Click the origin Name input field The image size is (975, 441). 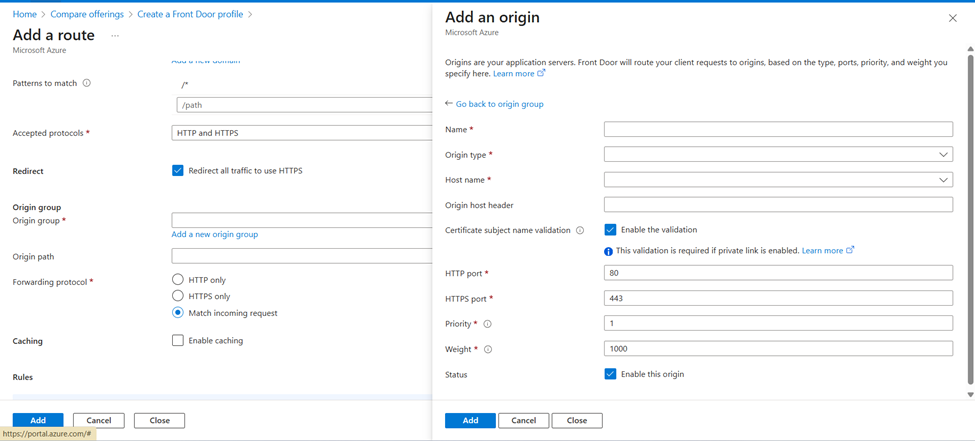click(x=779, y=129)
